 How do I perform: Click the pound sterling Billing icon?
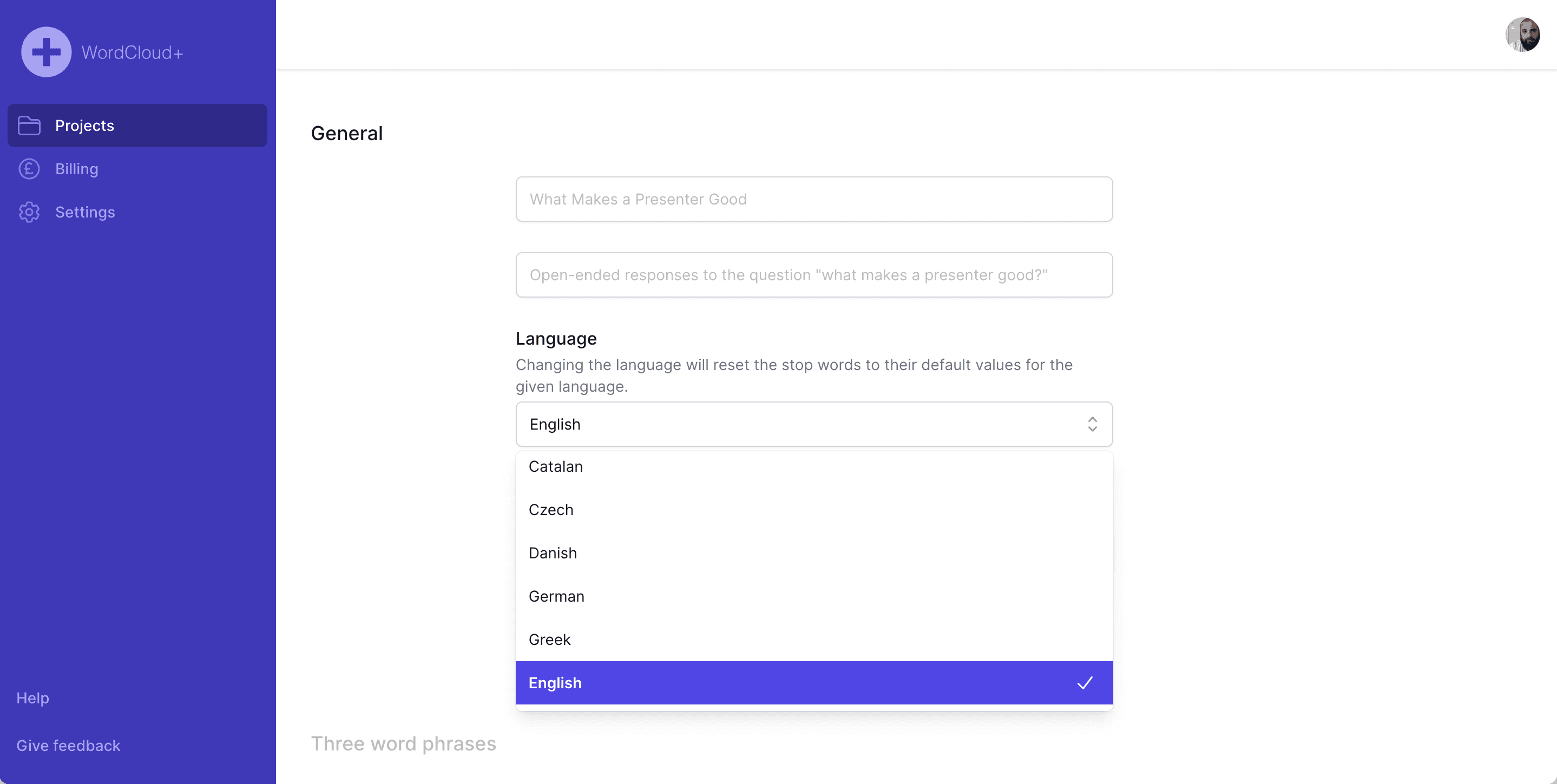tap(28, 169)
